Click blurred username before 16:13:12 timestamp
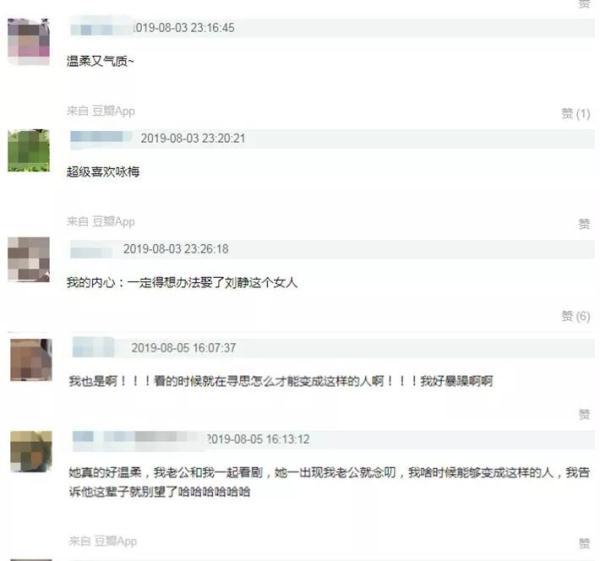600x561 pixels. (139, 439)
